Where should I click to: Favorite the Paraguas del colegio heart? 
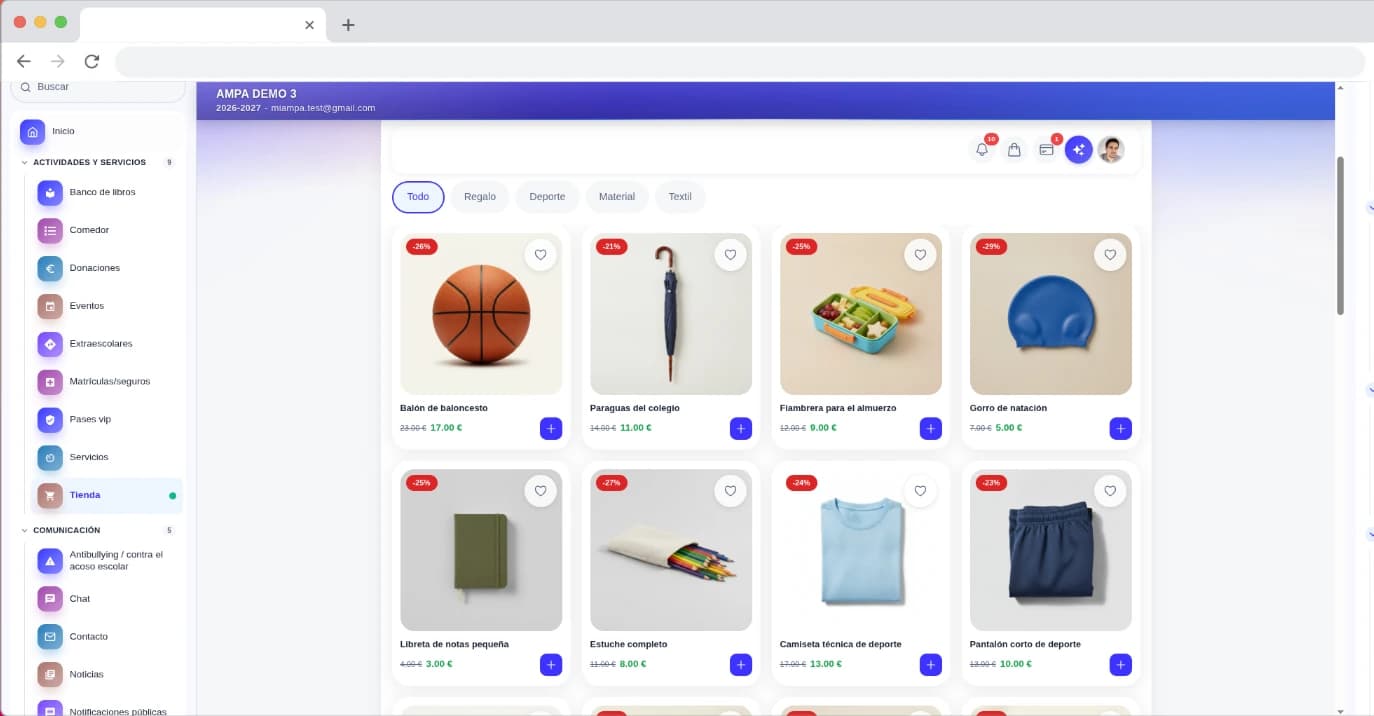pyautogui.click(x=730, y=255)
